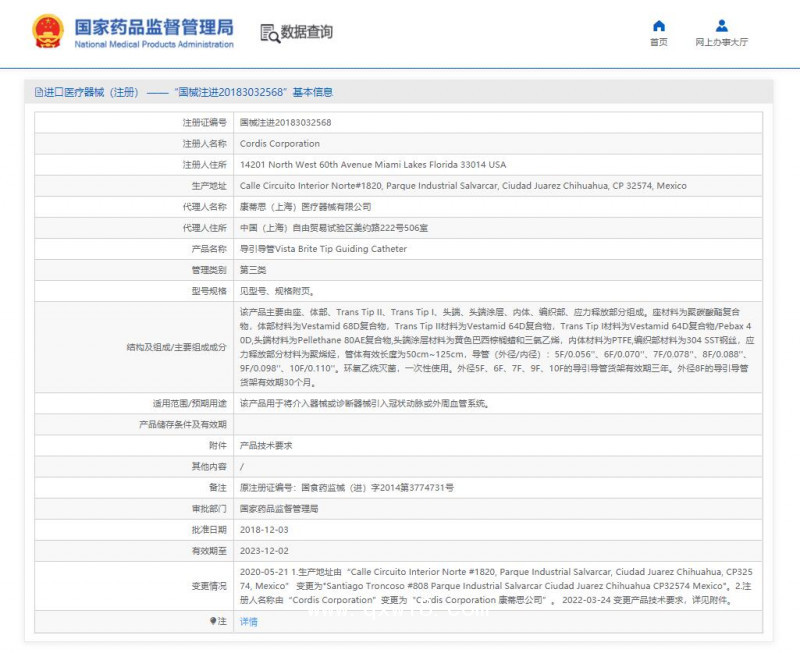Select agent address 美约路222号506室
Screen dimensions: 800x653
pos(334,228)
